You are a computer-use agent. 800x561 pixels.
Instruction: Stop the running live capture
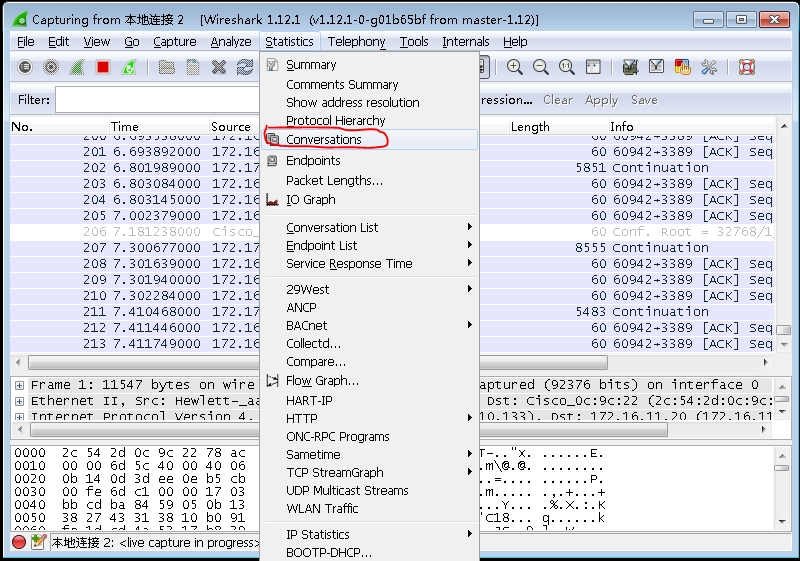[x=103, y=67]
